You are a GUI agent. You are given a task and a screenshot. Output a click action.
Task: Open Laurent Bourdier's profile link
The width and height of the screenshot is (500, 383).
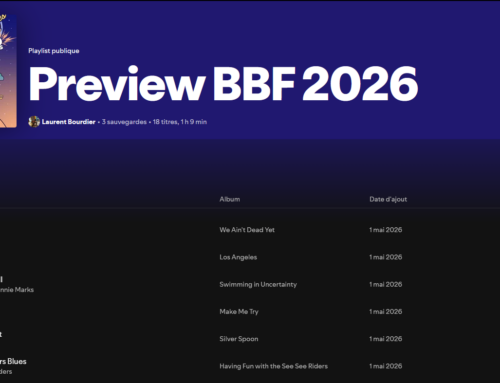point(69,122)
